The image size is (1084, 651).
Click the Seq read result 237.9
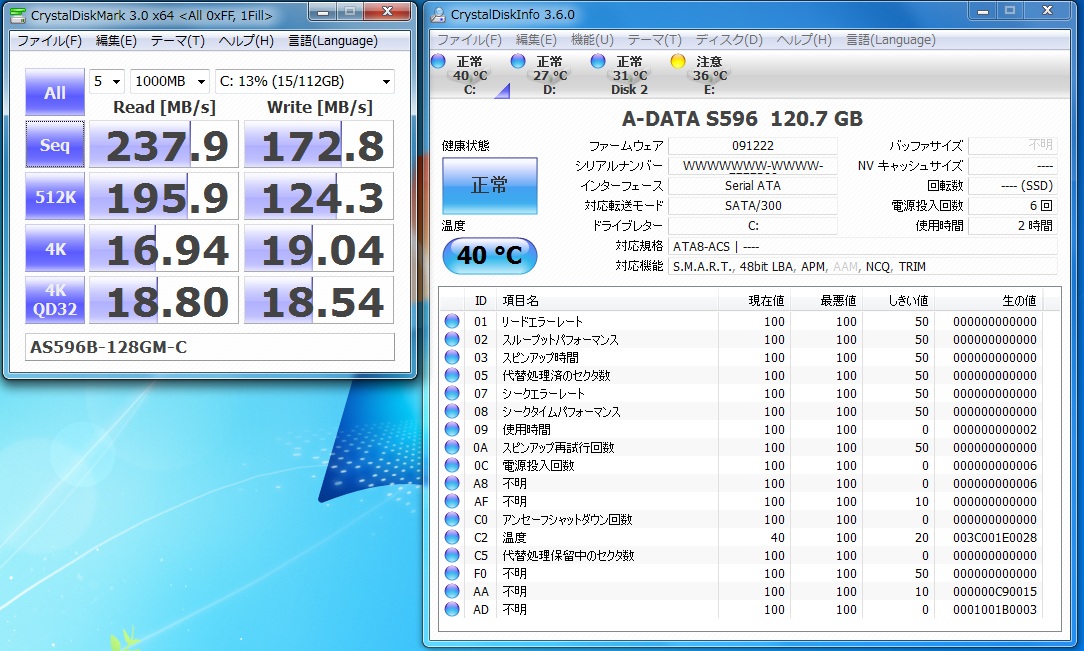pyautogui.click(x=164, y=144)
